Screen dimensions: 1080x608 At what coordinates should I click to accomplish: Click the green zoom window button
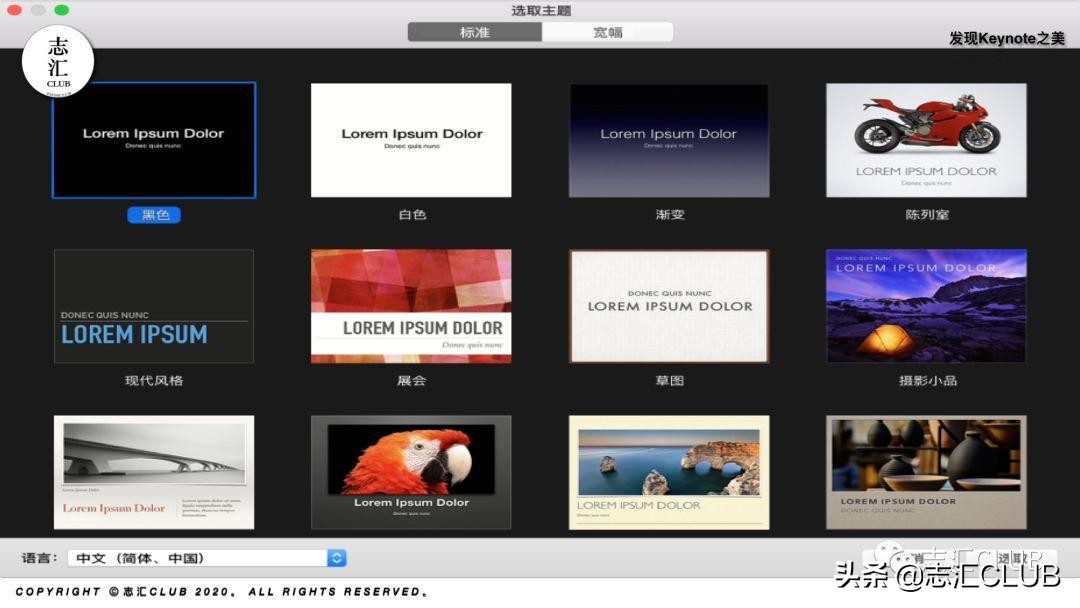point(62,10)
